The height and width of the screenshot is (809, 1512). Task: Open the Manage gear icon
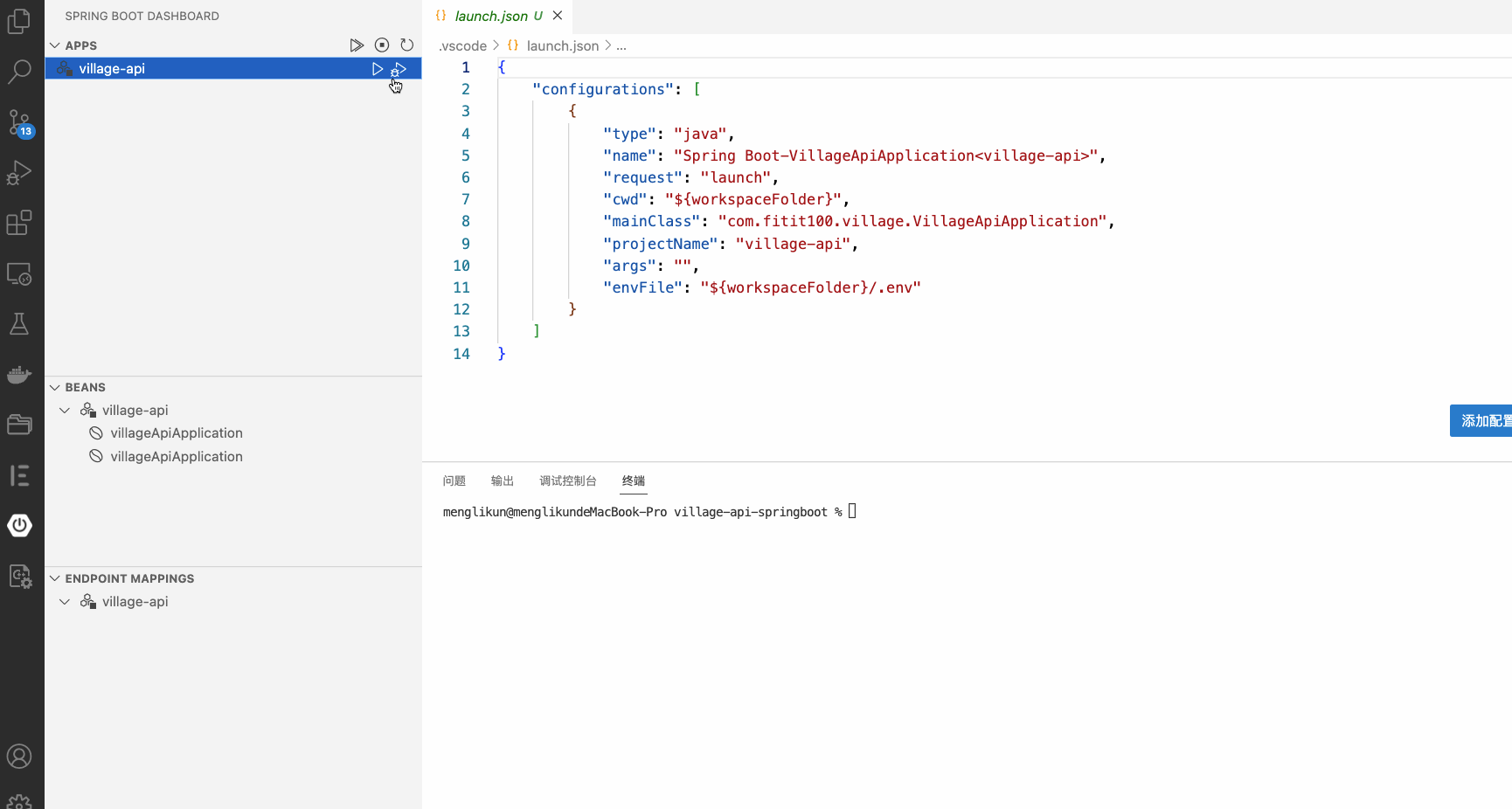pos(19,801)
